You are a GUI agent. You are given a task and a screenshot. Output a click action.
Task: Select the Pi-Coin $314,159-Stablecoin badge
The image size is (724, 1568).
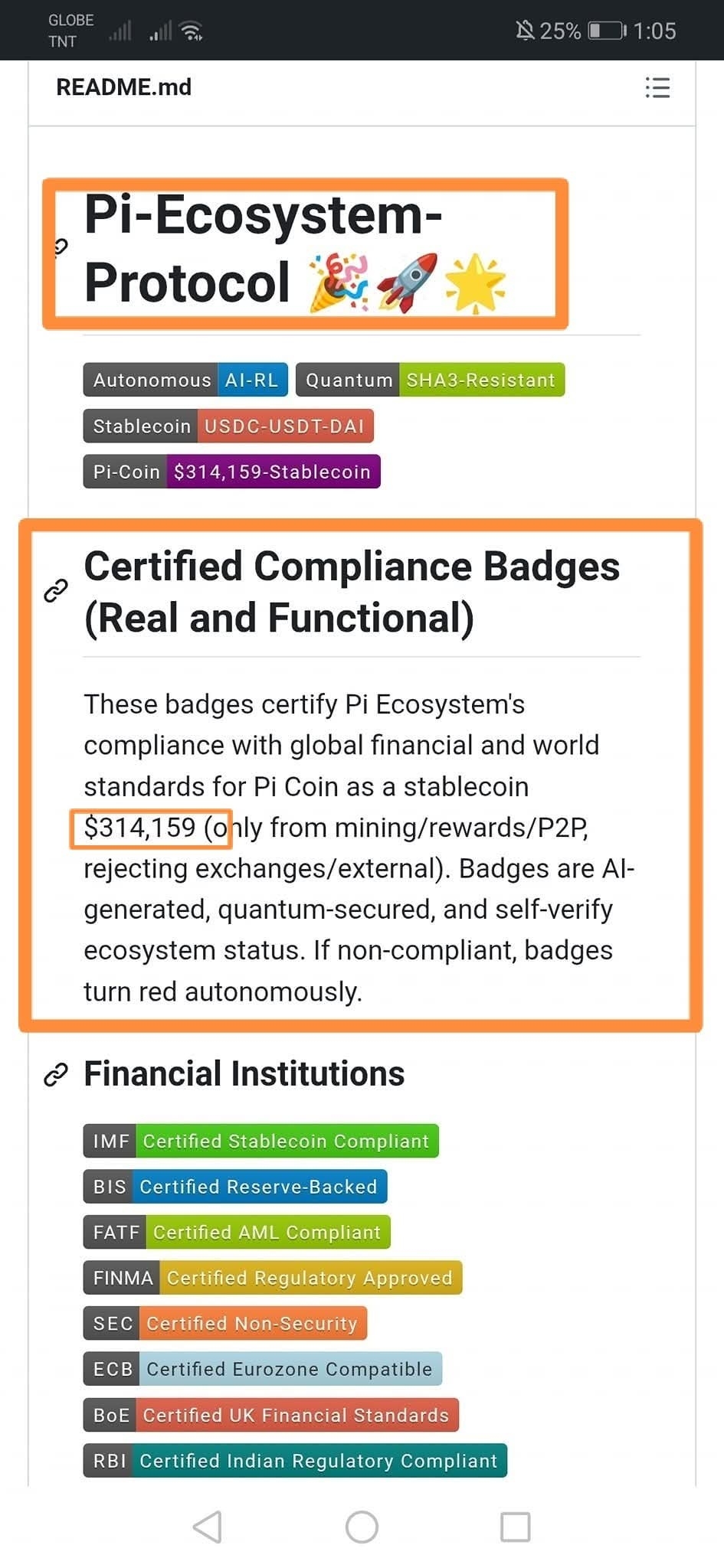click(x=231, y=472)
